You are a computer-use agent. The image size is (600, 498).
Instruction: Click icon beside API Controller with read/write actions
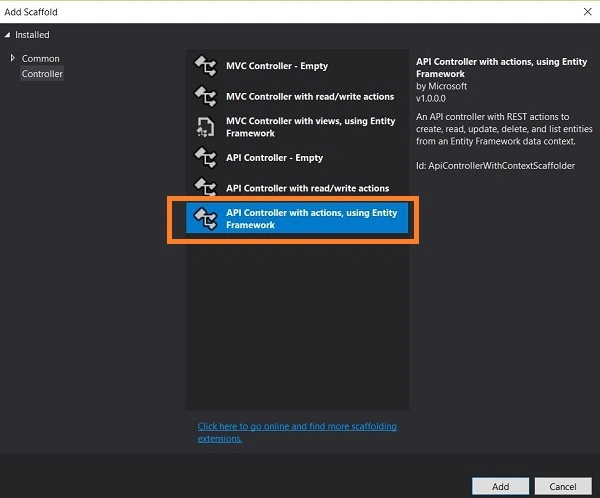[x=205, y=187]
